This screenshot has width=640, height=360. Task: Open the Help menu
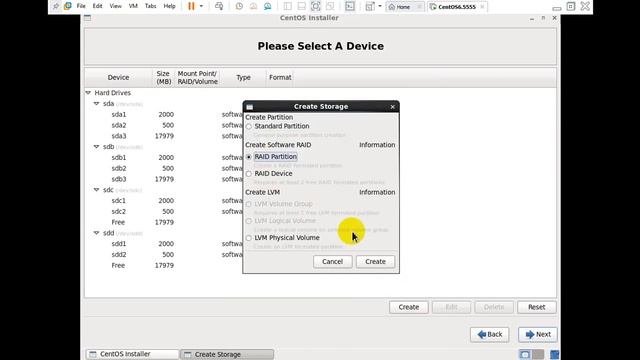169,6
